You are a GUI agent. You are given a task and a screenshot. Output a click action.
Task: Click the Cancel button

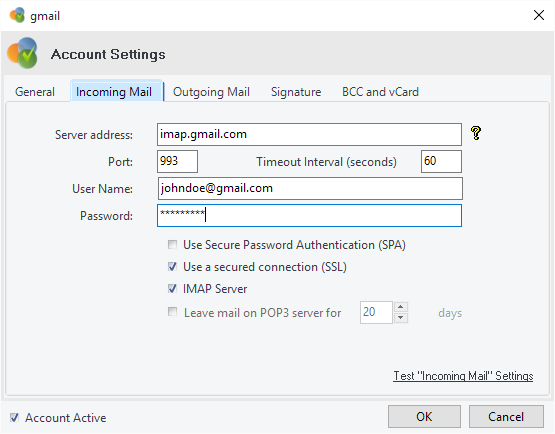pyautogui.click(x=506, y=417)
